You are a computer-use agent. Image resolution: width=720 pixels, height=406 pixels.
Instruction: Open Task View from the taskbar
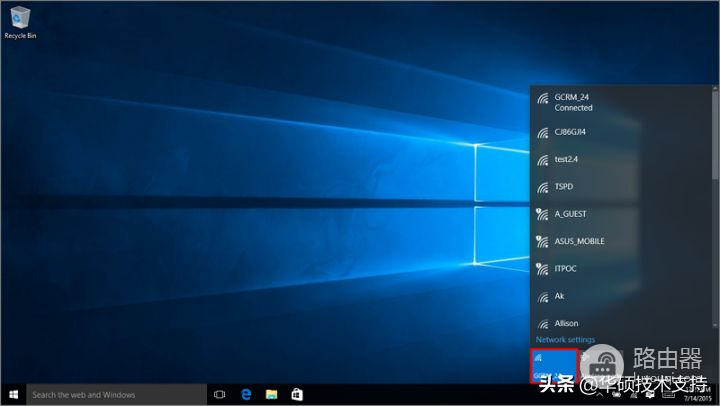[219, 395]
